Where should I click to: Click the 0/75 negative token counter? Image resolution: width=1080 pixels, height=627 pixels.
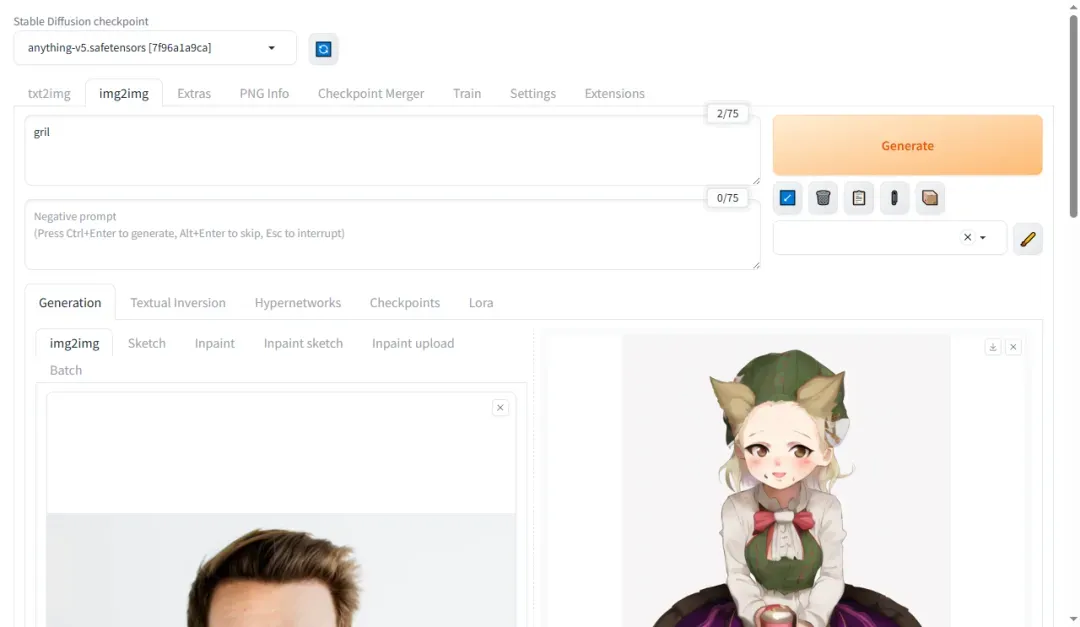coord(727,198)
